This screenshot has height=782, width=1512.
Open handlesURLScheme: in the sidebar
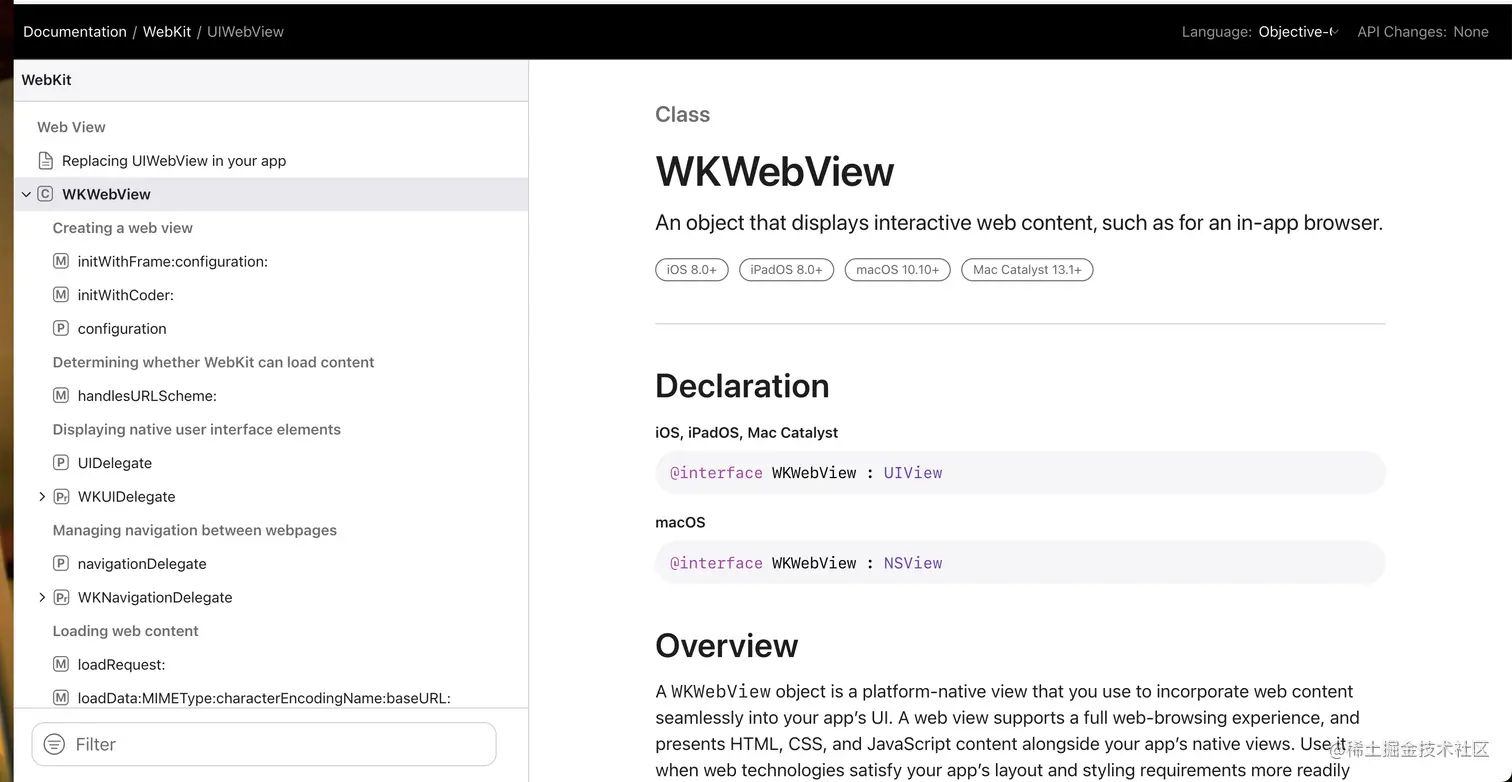[147, 396]
